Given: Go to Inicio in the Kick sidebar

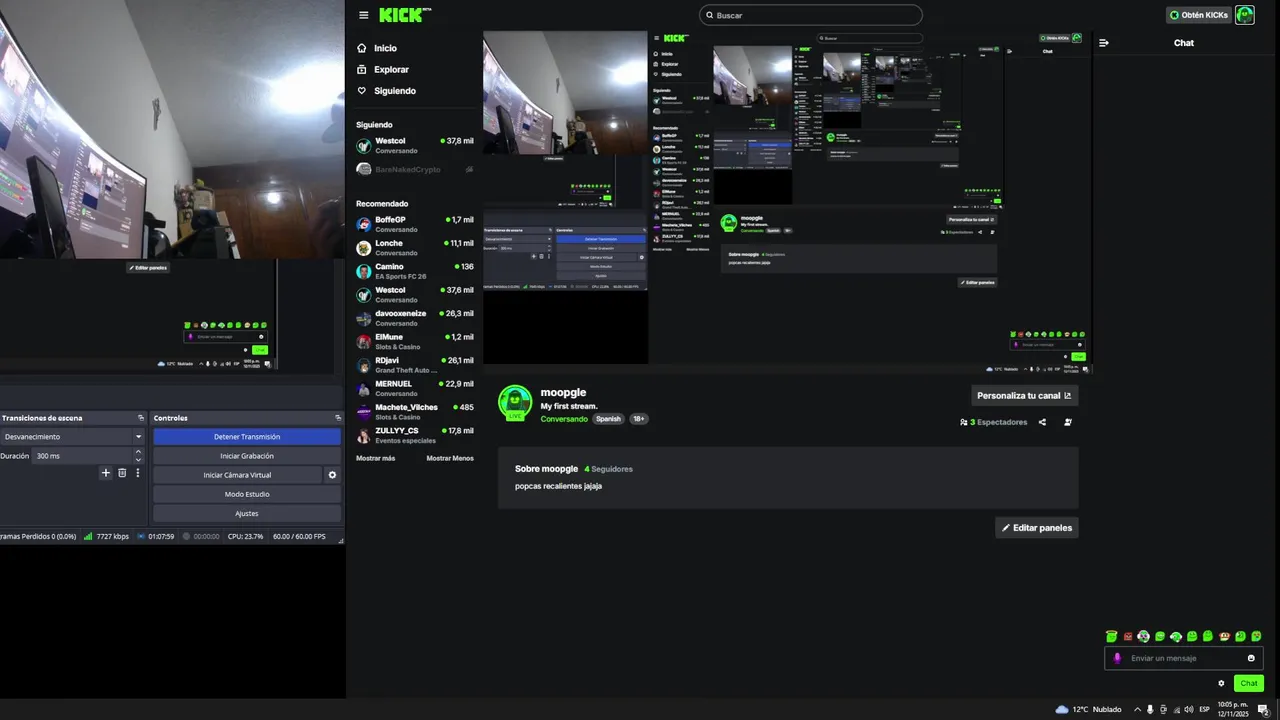Looking at the screenshot, I should coord(377,48).
